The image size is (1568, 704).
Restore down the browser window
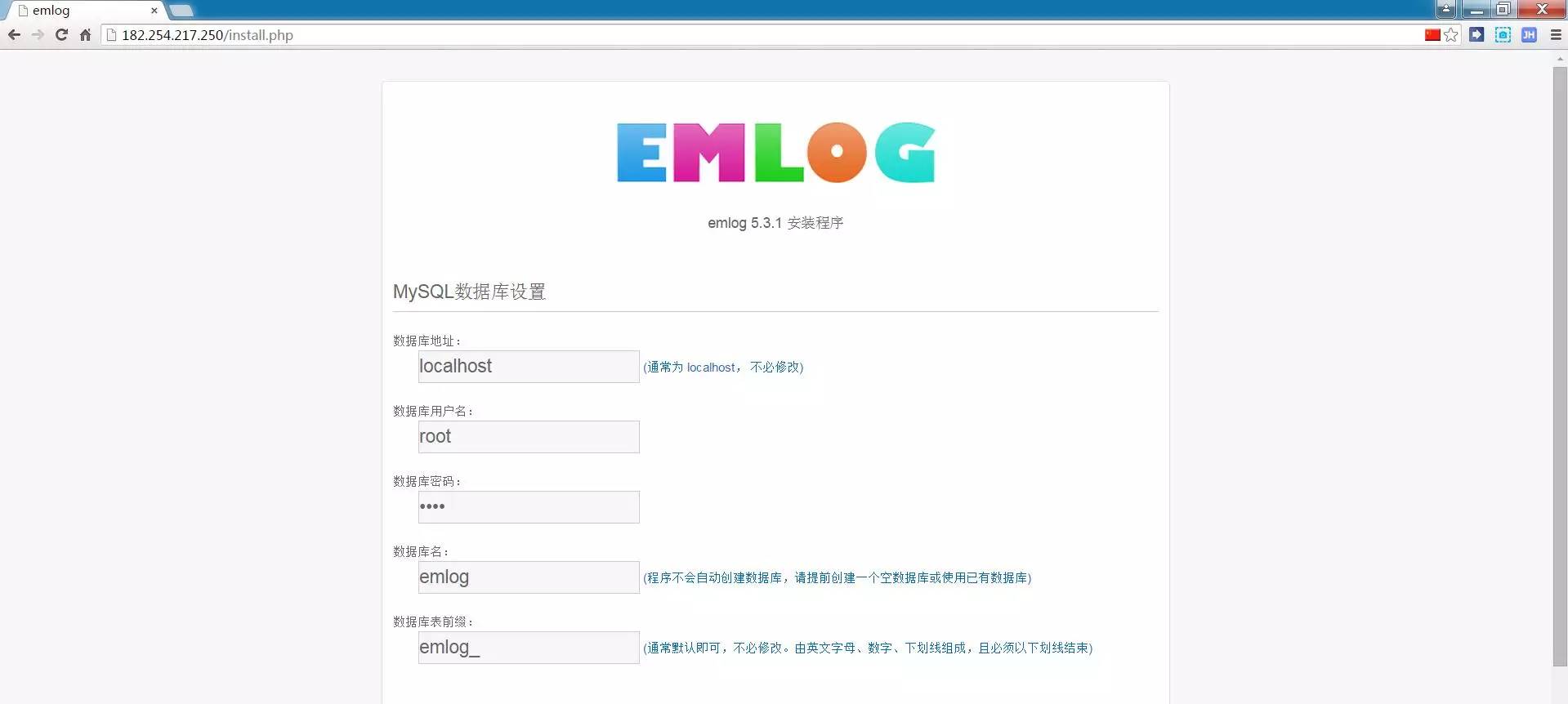click(x=1503, y=9)
